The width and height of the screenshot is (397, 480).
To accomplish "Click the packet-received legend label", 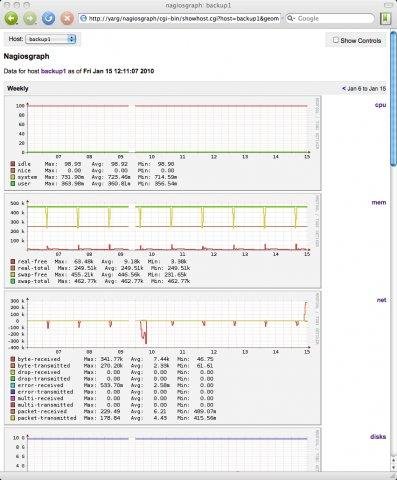I will (x=42, y=411).
